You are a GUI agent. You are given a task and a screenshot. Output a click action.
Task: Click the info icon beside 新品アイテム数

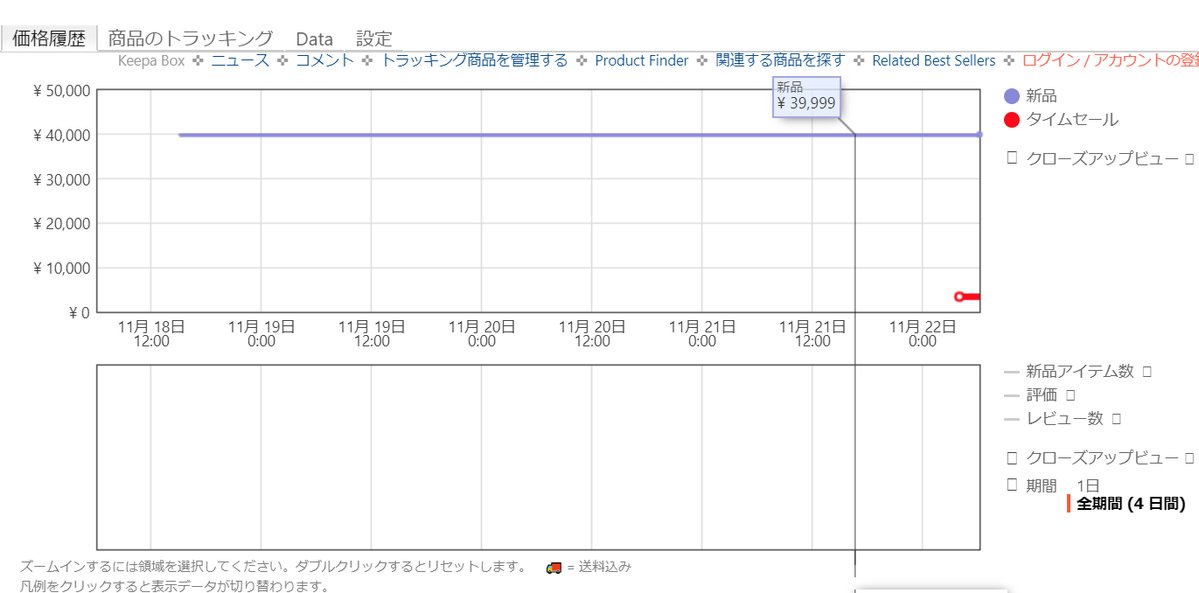1147,371
